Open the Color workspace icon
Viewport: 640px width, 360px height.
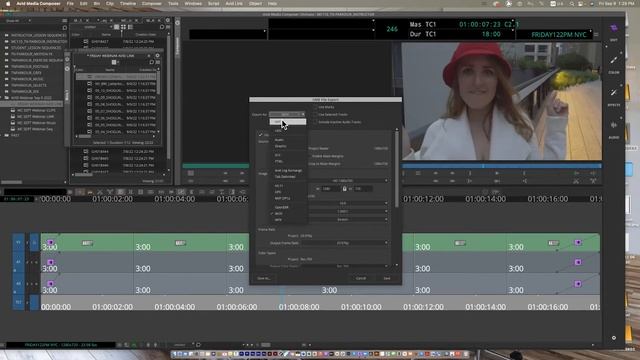coord(614,60)
